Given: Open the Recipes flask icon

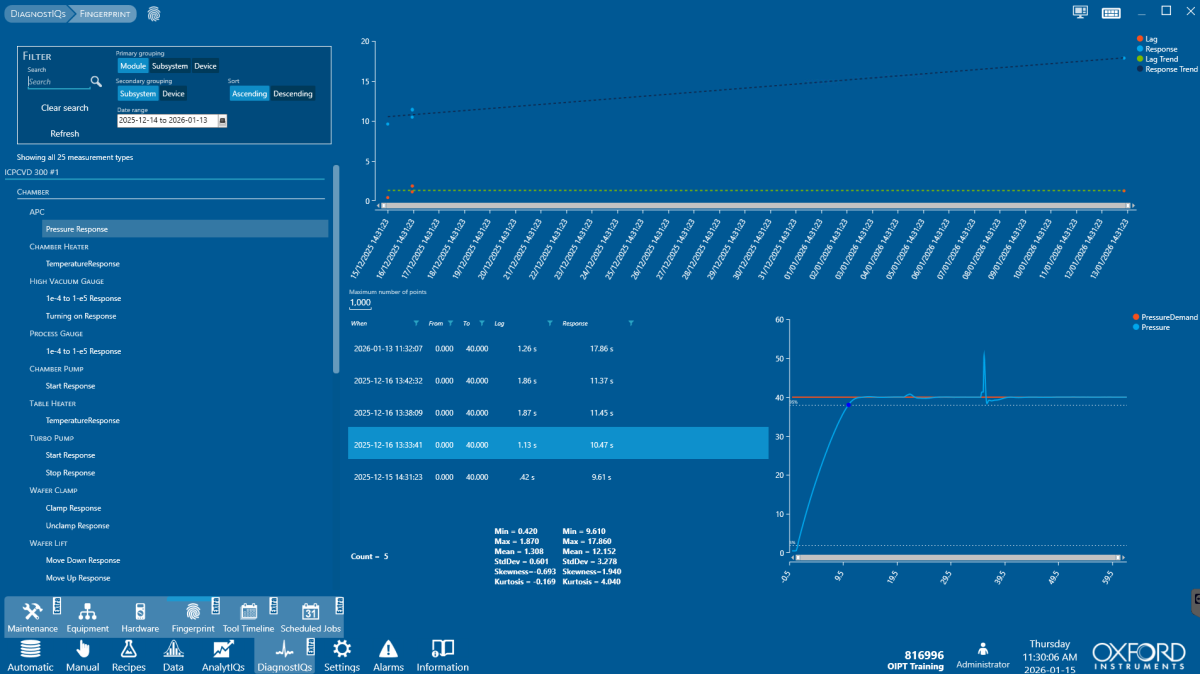Looking at the screenshot, I should pyautogui.click(x=128, y=650).
